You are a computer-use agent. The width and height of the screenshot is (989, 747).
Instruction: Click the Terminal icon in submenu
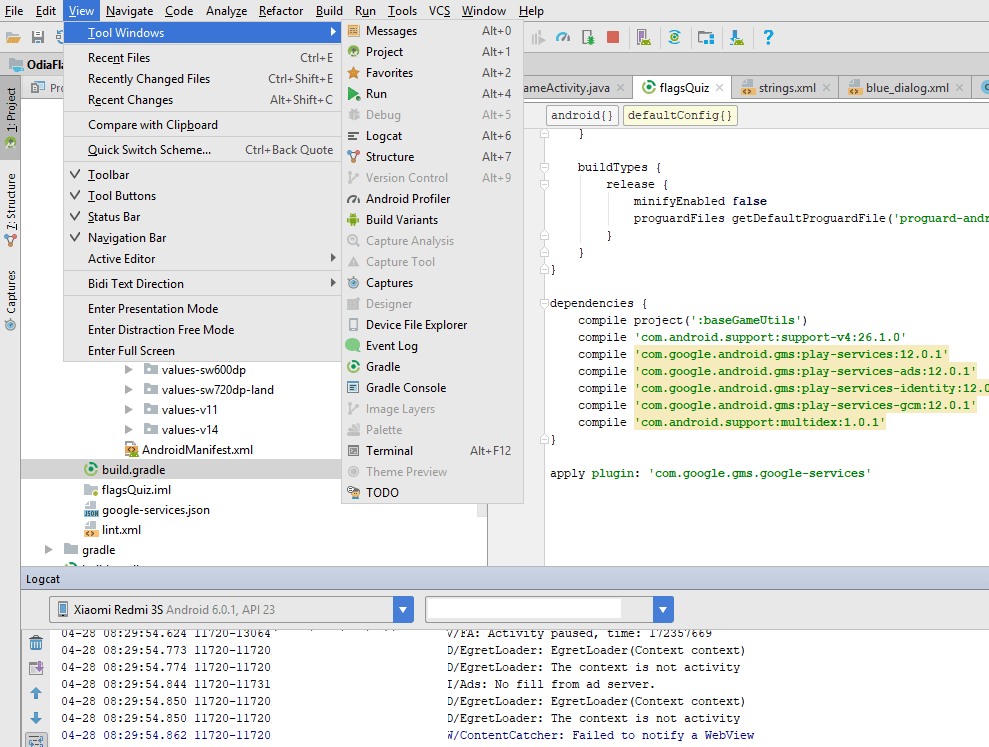click(354, 450)
